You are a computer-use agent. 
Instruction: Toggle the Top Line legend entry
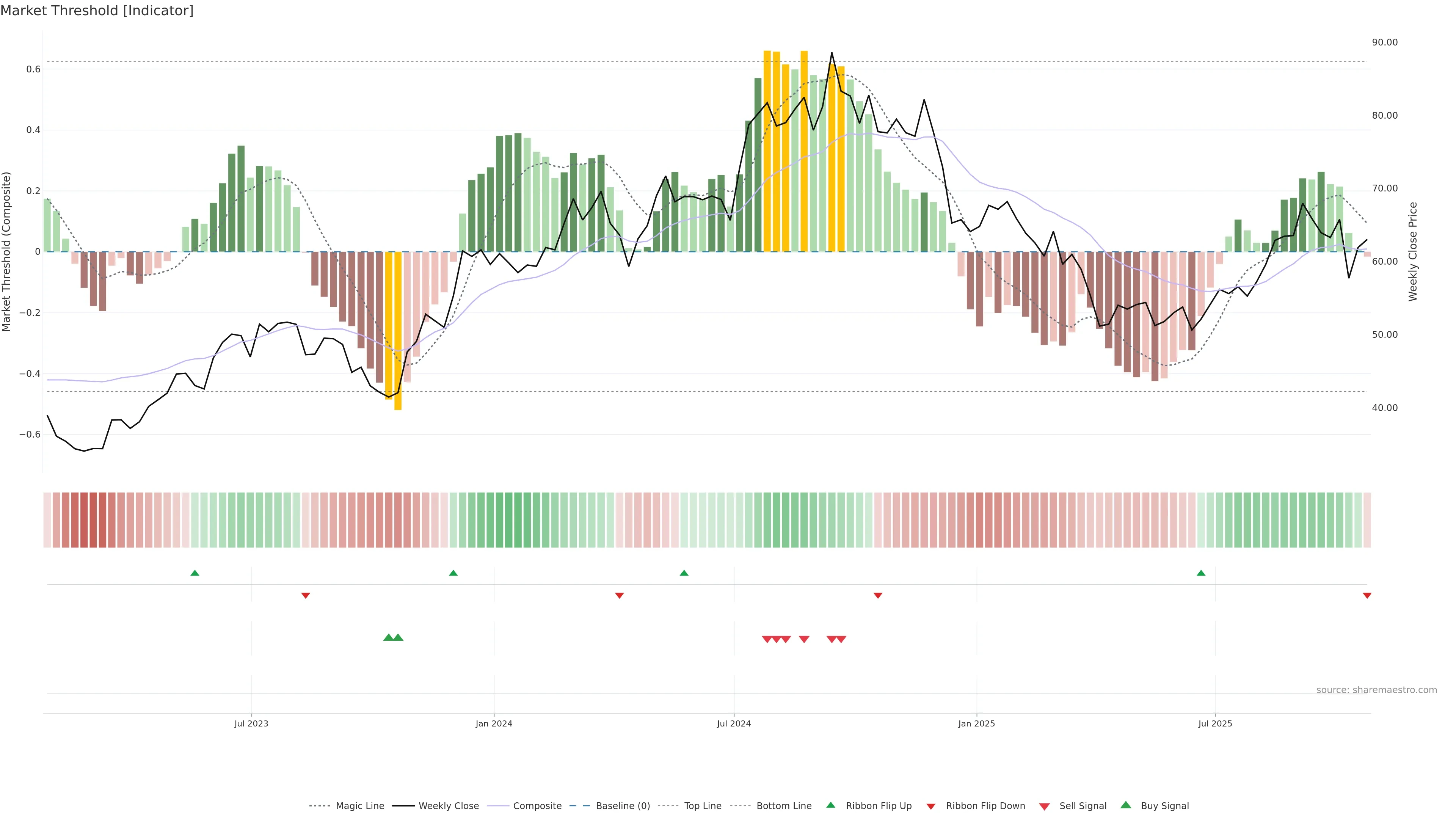click(703, 806)
